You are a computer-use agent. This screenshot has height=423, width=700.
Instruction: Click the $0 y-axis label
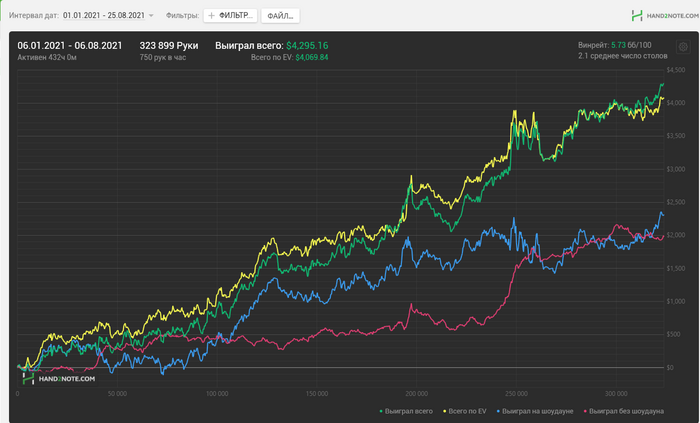[x=670, y=368]
